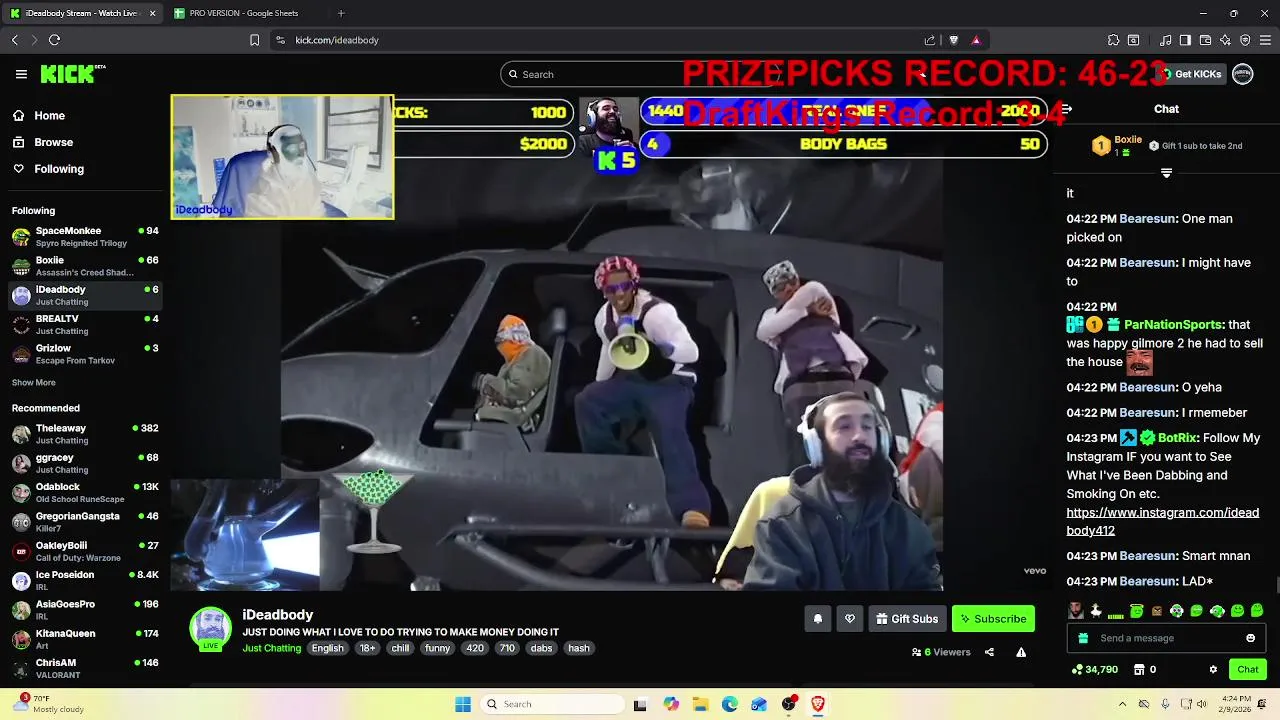This screenshot has height=720, width=1280.
Task: Focus the Send a message input
Action: 1165,638
